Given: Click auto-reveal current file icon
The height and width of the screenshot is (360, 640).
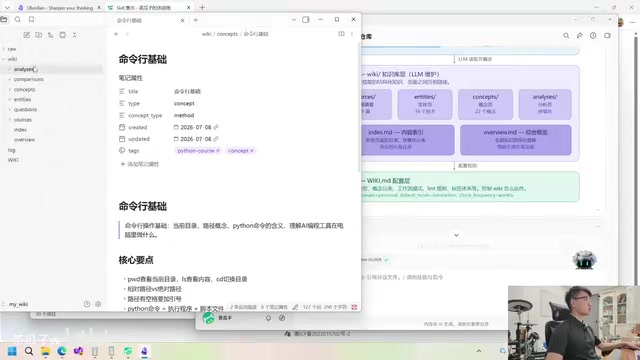Looking at the screenshot, I should click(x=62, y=35).
